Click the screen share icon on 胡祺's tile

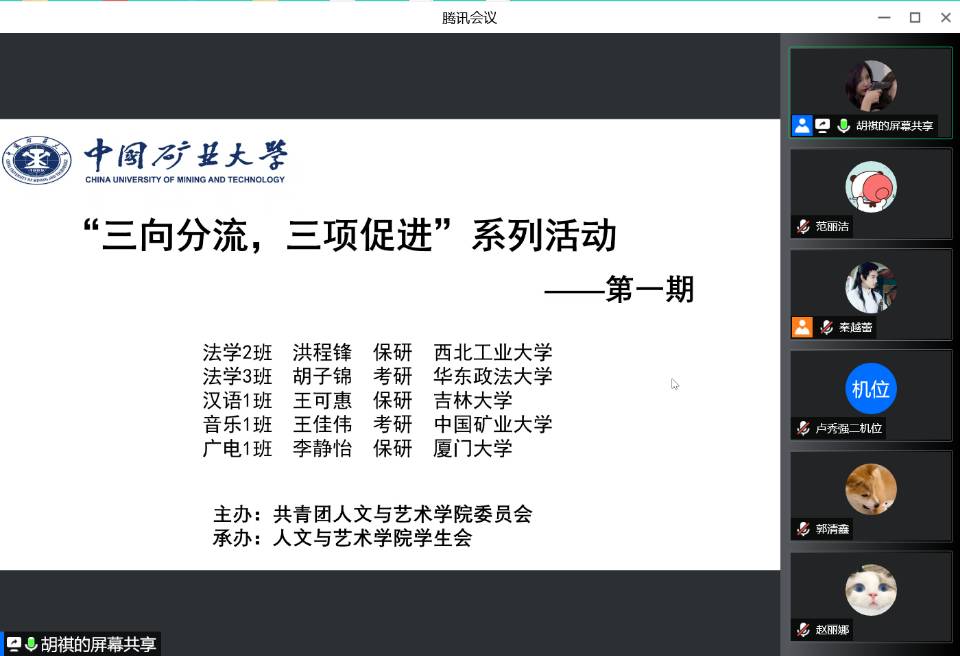point(823,126)
